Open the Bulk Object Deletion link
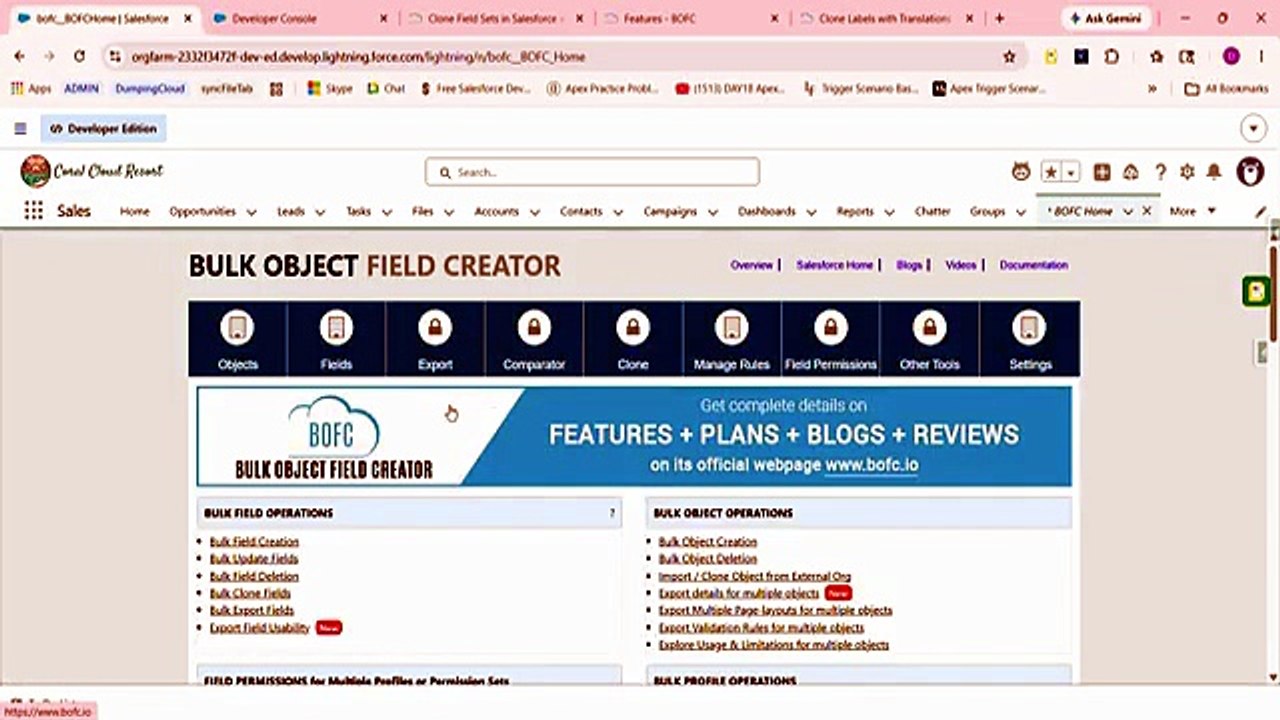This screenshot has height=720, width=1280. coord(707,558)
